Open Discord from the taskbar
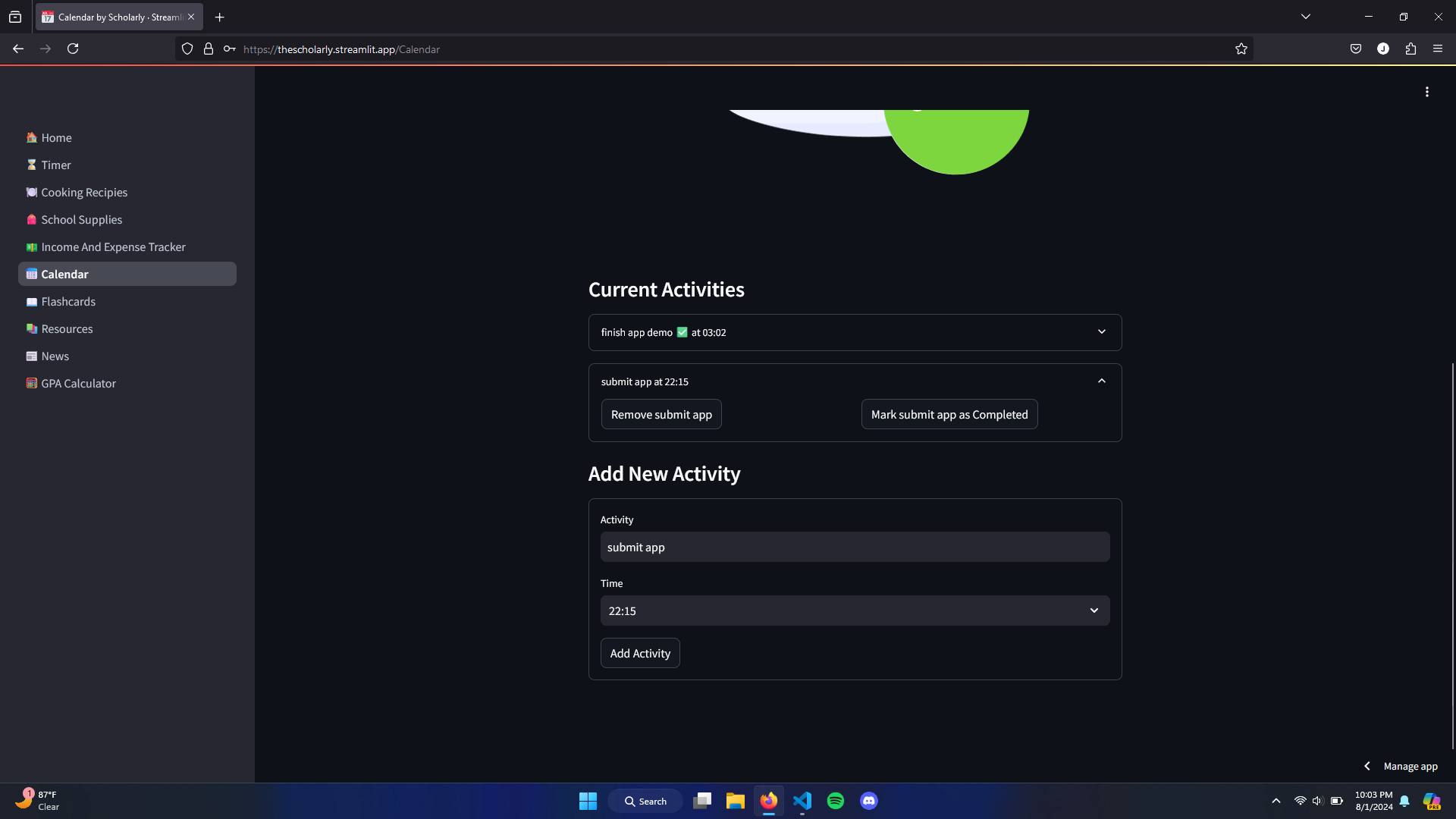 869,801
